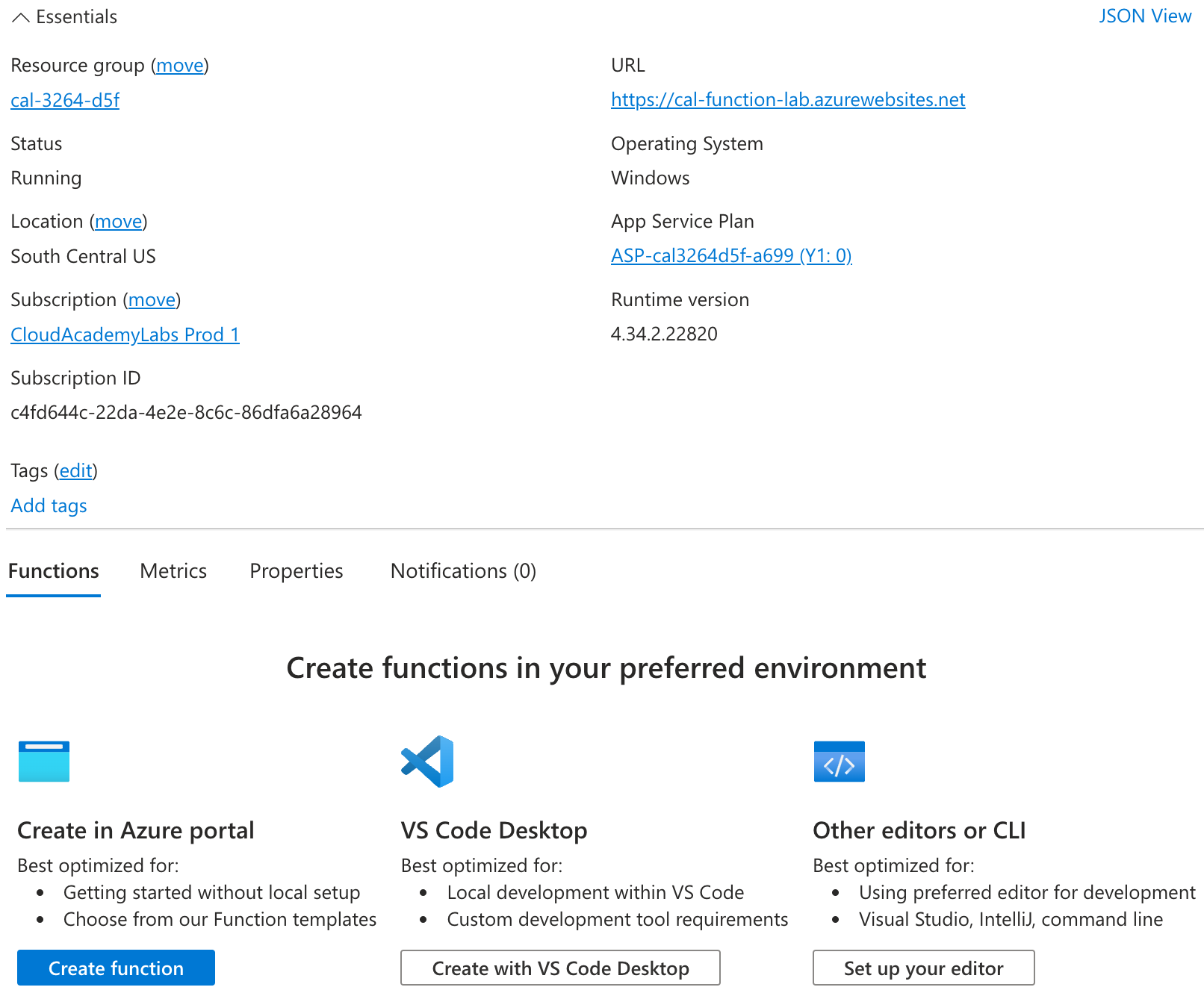Viewport: 1204px width, 993px height.
Task: Select the Functions tab
Action: (54, 571)
